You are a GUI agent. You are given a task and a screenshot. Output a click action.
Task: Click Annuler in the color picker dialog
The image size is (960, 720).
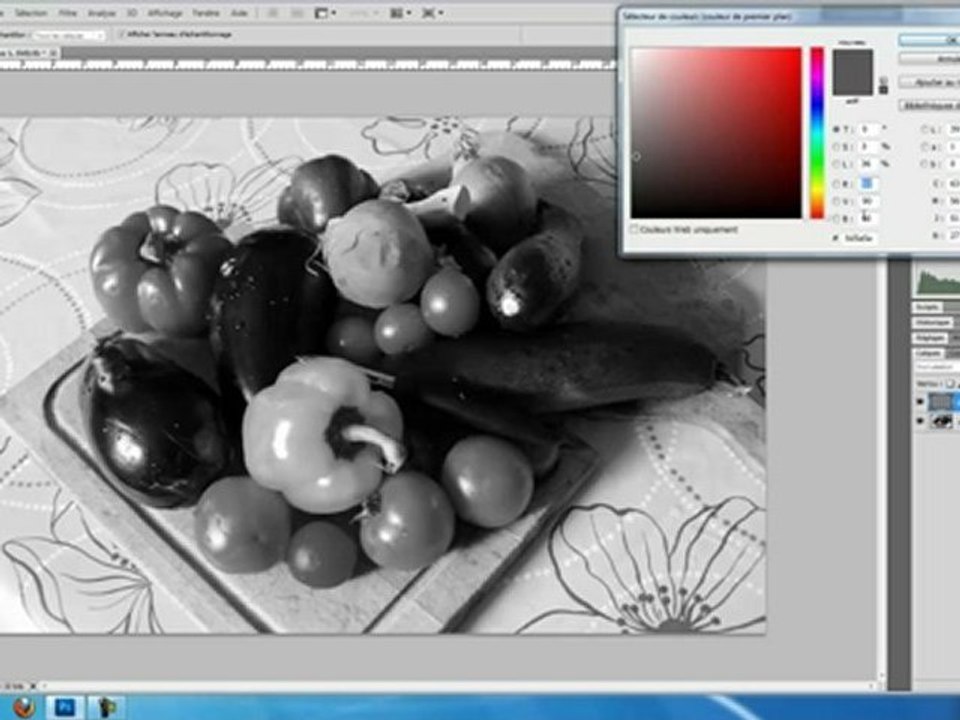point(929,59)
